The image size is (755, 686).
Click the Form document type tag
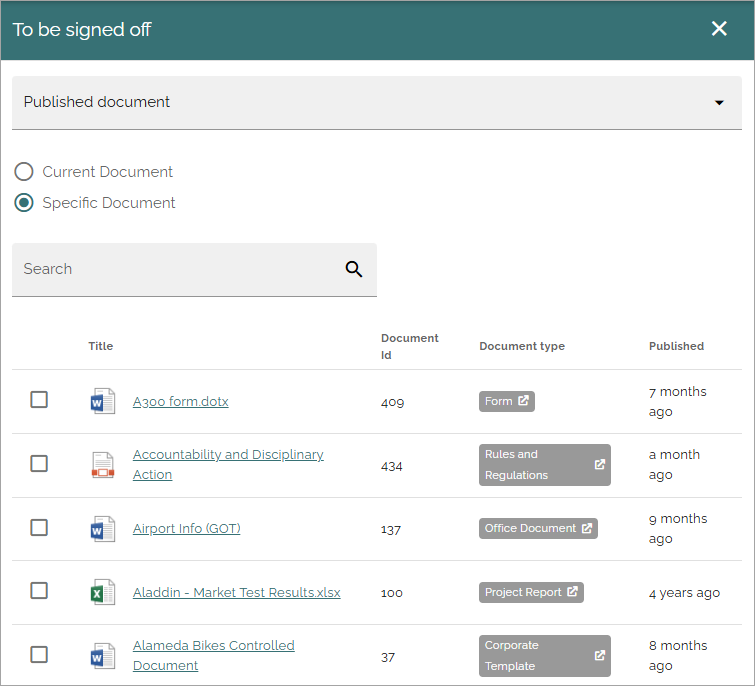pyautogui.click(x=507, y=401)
